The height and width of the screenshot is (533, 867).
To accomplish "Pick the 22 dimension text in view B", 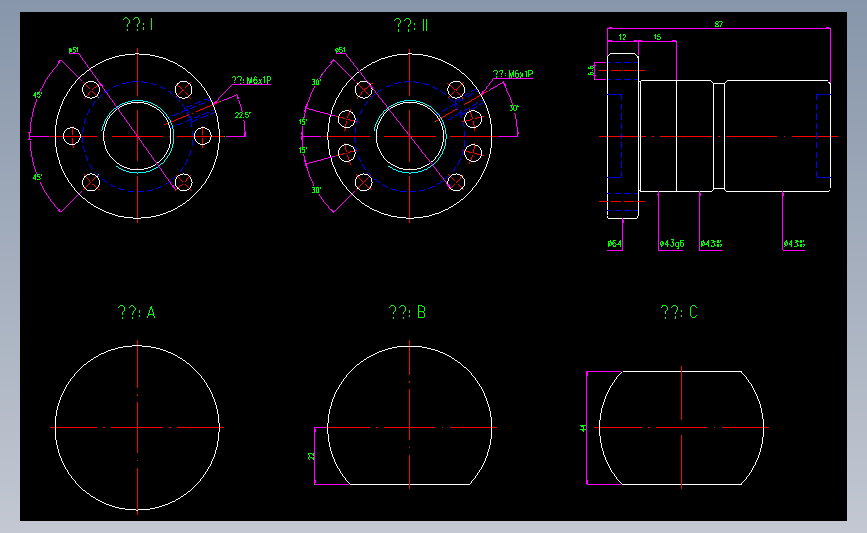I will click(x=311, y=456).
